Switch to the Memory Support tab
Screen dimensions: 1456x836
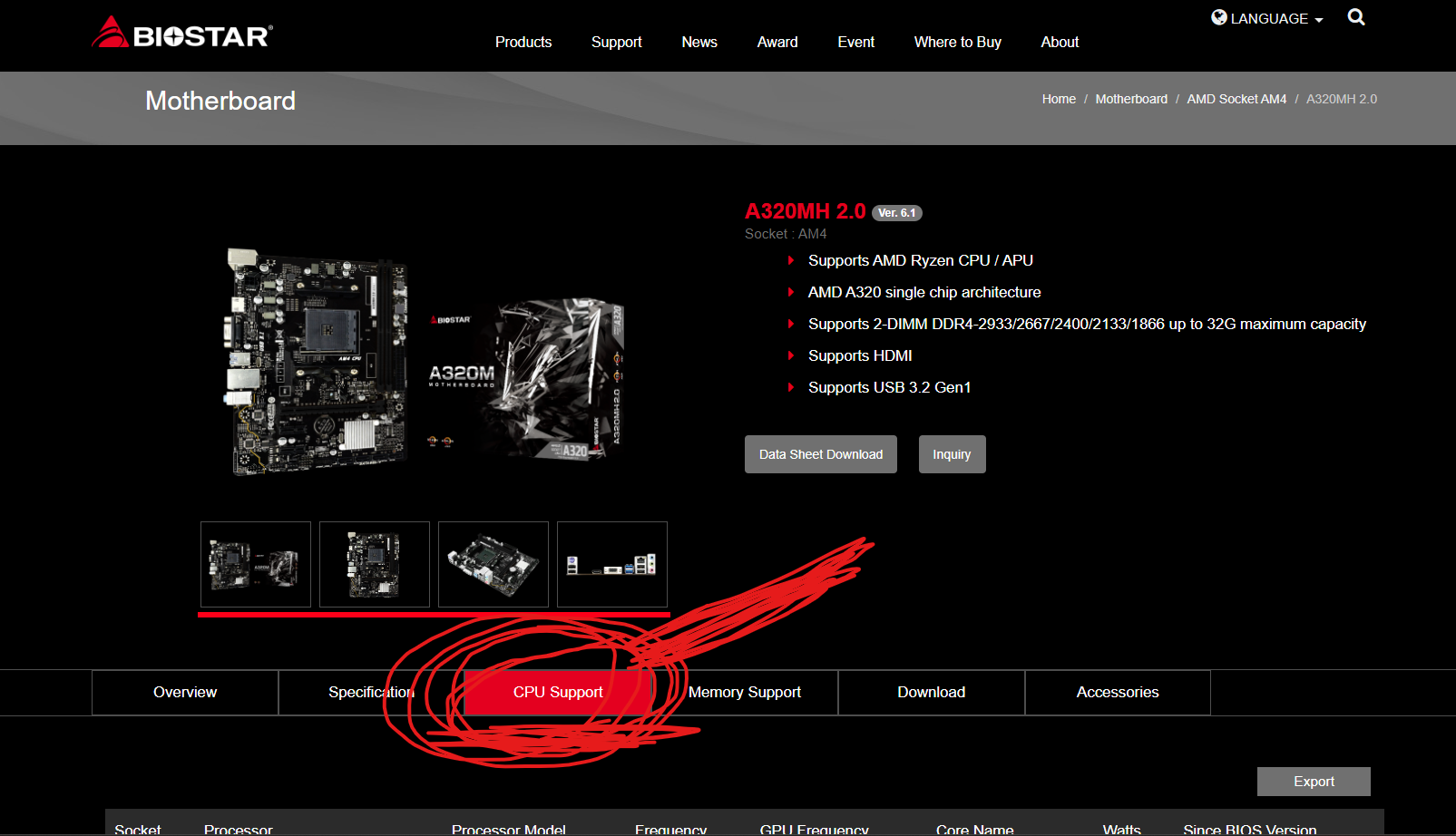click(745, 693)
